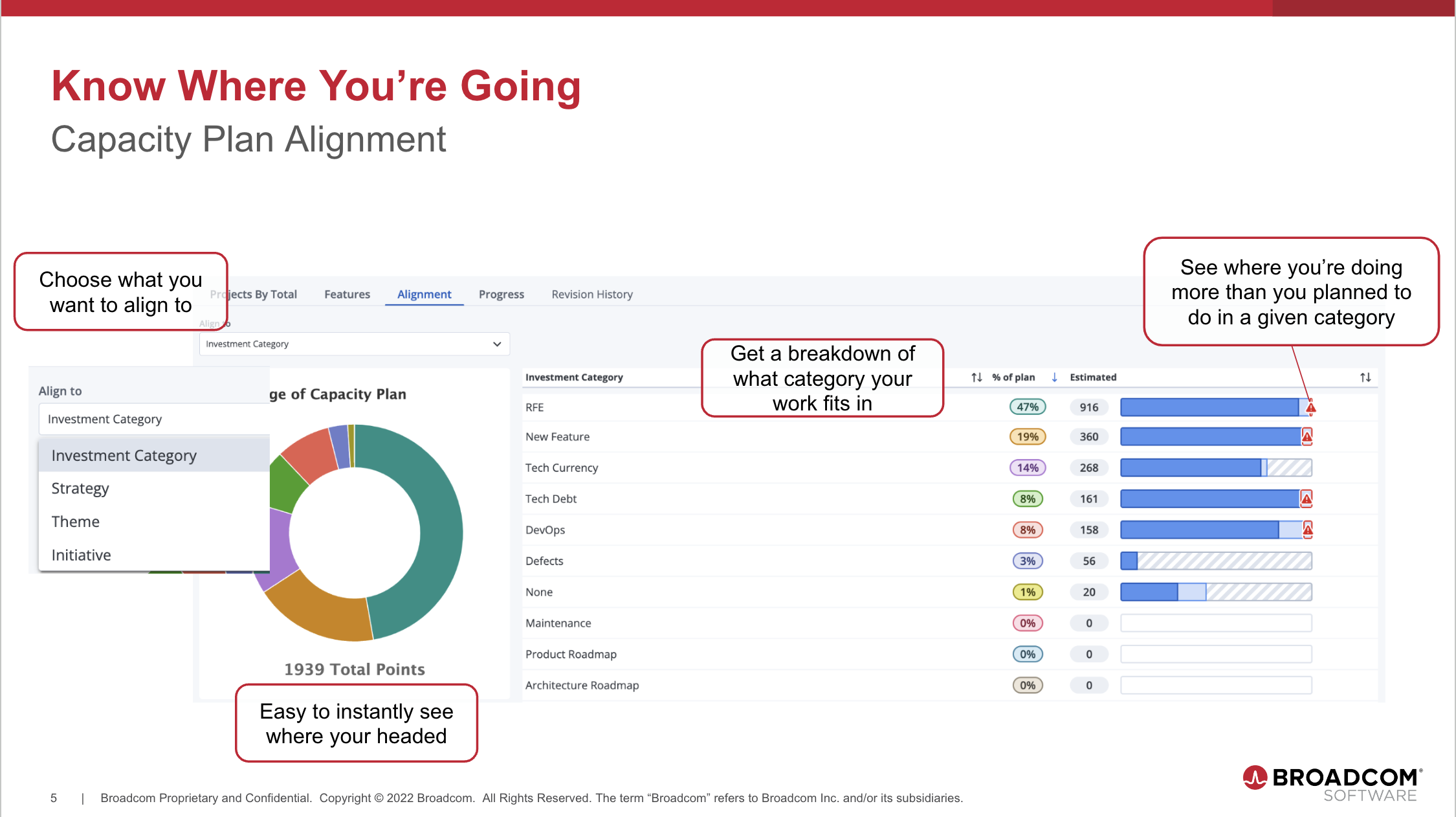Image resolution: width=1456 pixels, height=817 pixels.
Task: Click the New Feature warning icon
Action: tap(1307, 437)
